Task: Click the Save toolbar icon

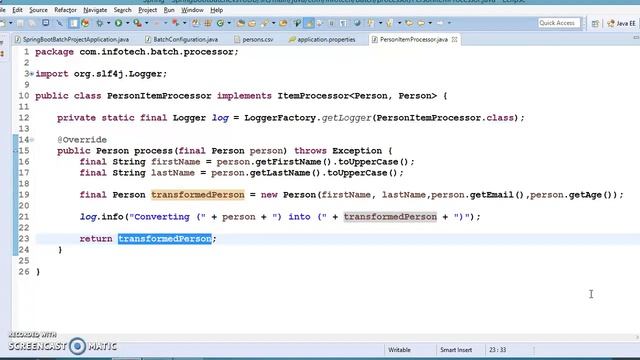Action: pyautogui.click(x=20, y=23)
